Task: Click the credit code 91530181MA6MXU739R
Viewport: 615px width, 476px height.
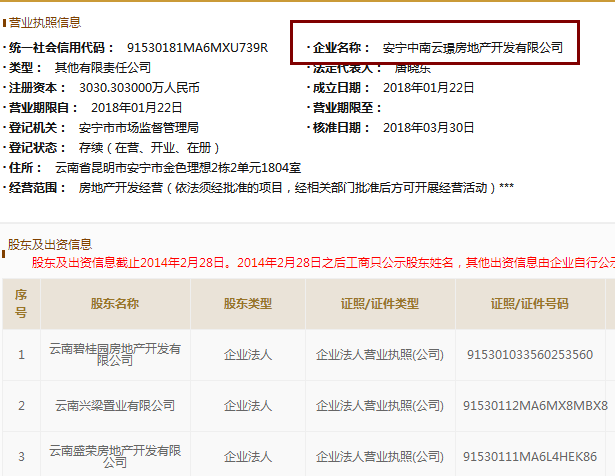Action: click(x=197, y=48)
